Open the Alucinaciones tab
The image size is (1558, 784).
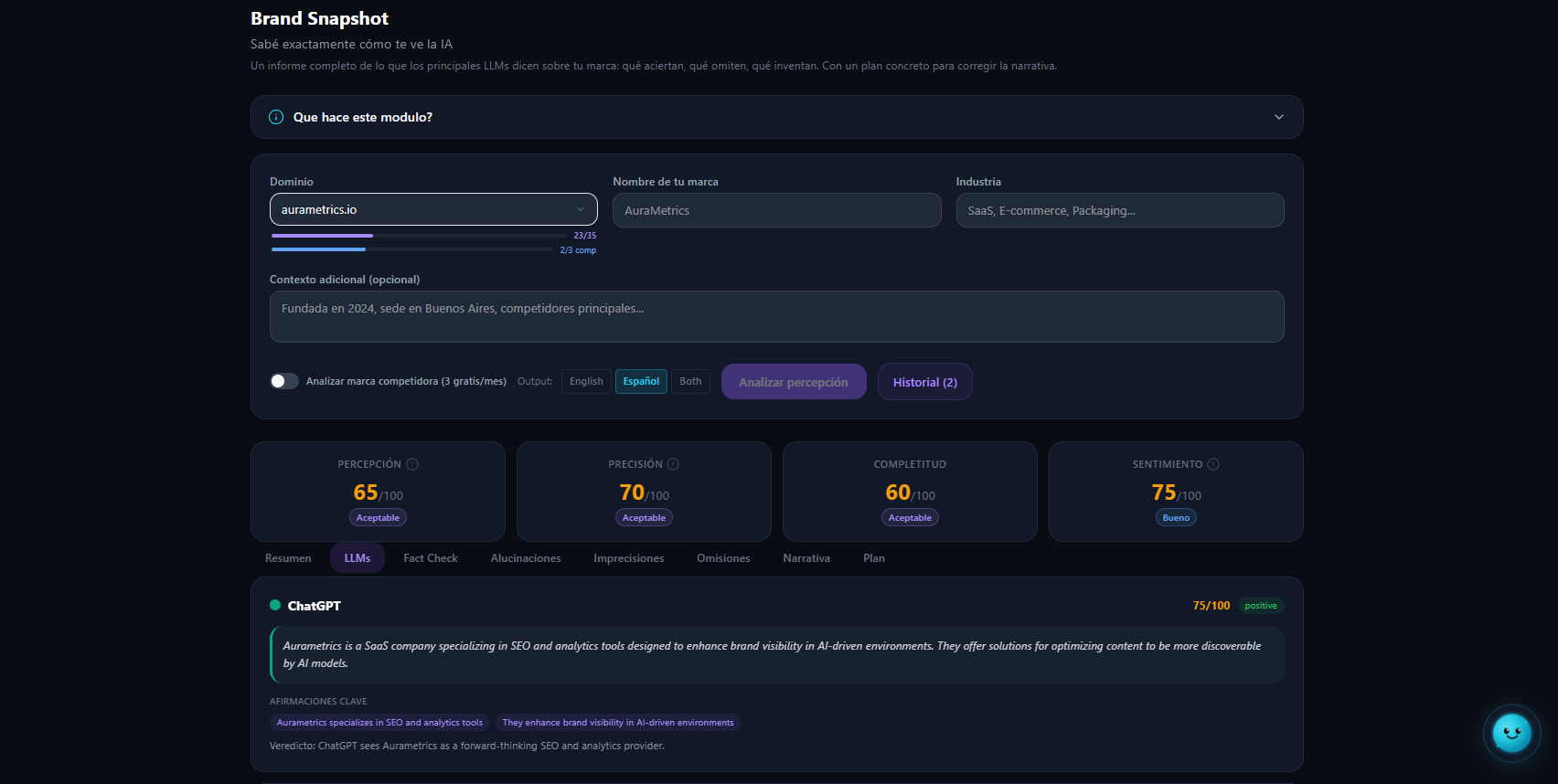(x=526, y=558)
